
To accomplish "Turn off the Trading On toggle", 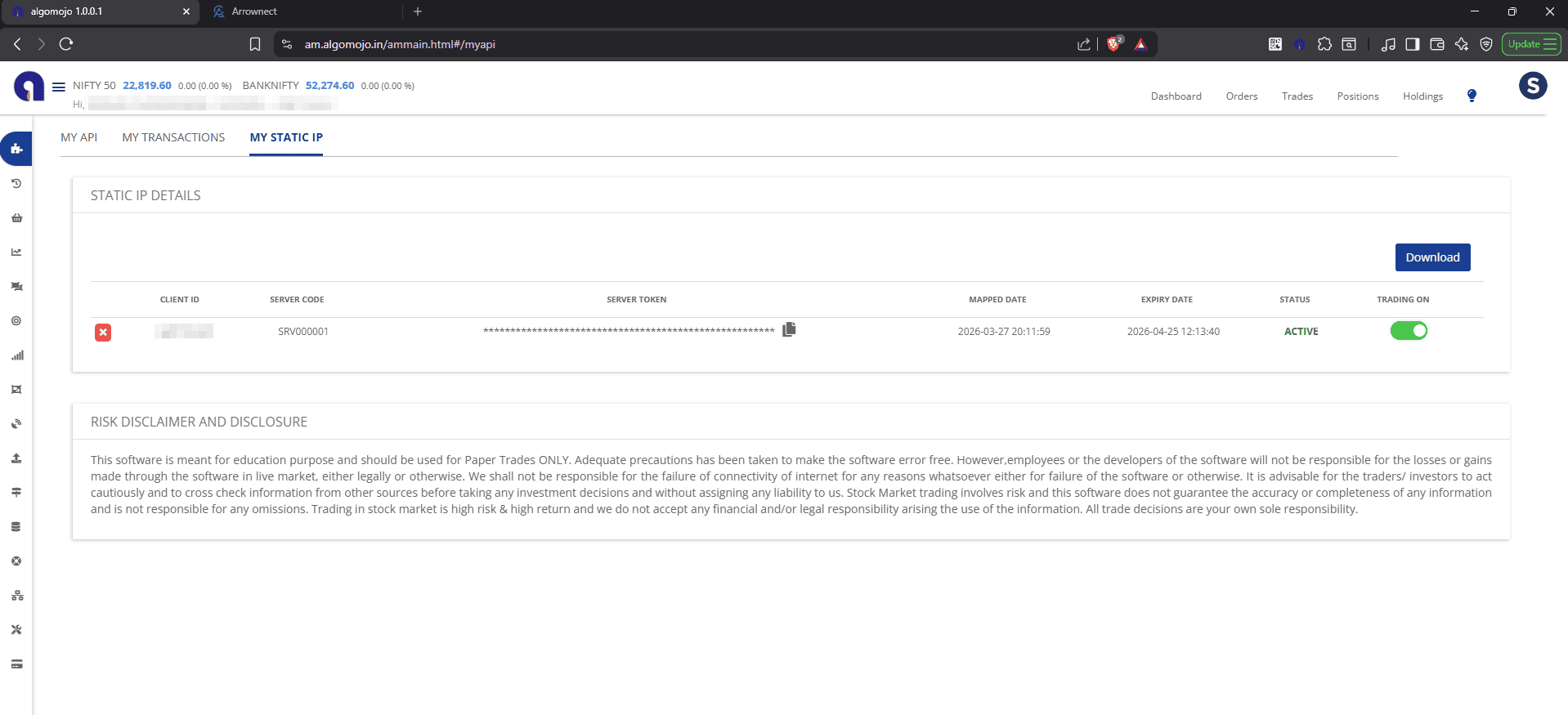I will tap(1408, 331).
